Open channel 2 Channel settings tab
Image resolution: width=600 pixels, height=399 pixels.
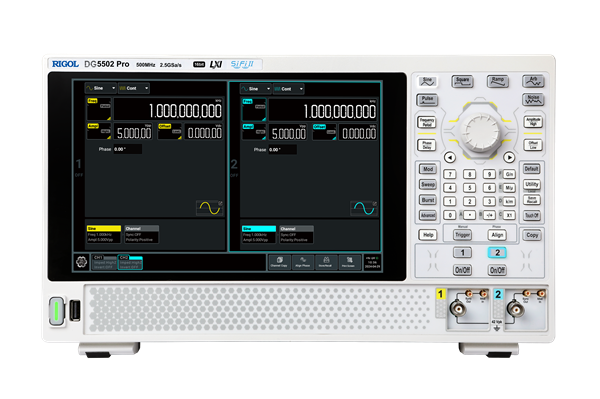pos(296,234)
